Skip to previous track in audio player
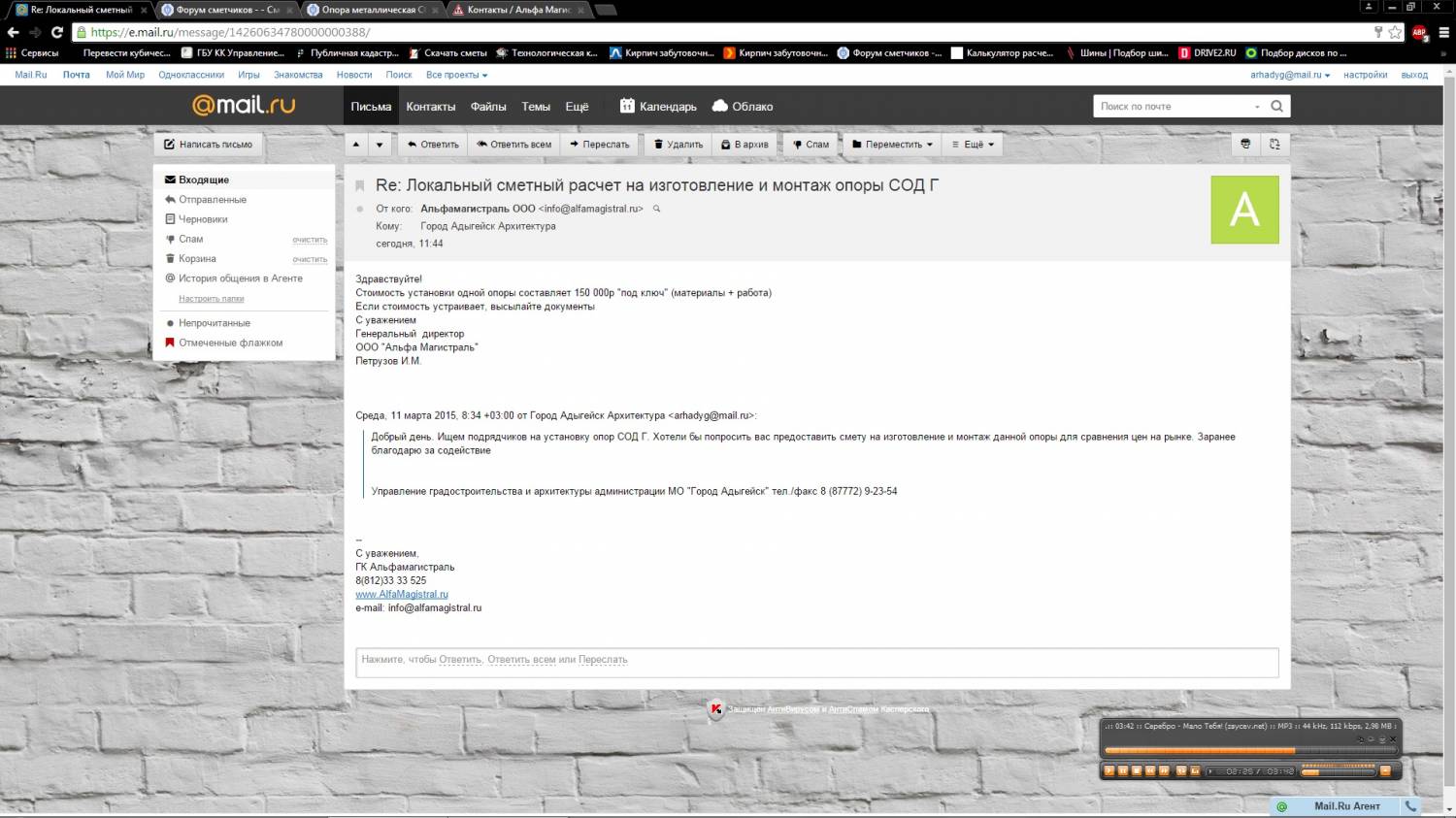 1150,771
